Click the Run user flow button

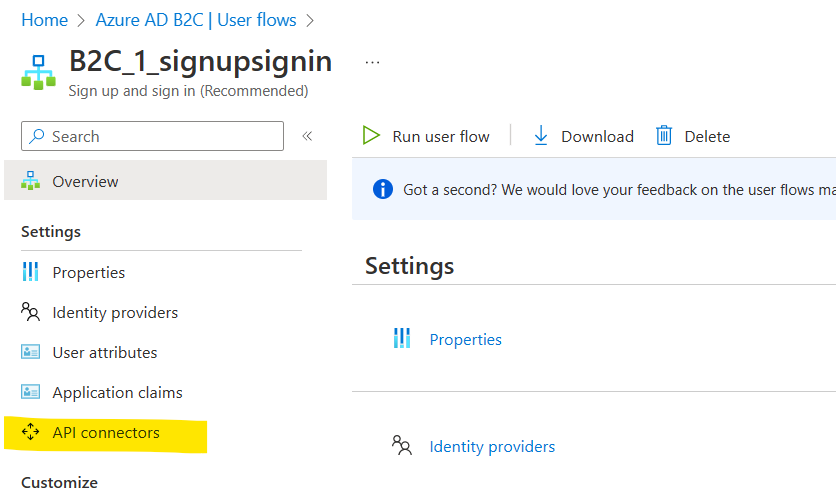[425, 136]
